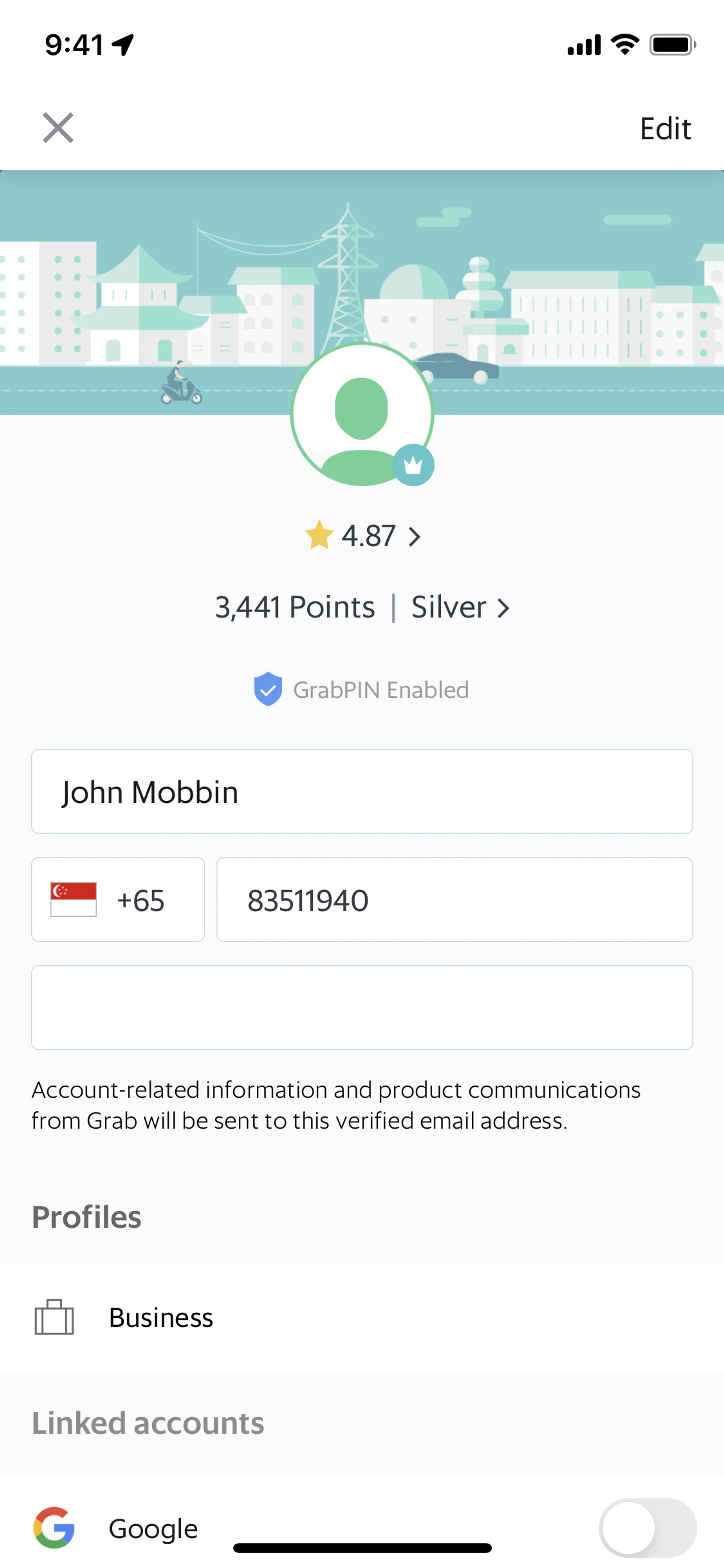Select the John Mobbin name field
The height and width of the screenshot is (1568, 724).
click(361, 791)
